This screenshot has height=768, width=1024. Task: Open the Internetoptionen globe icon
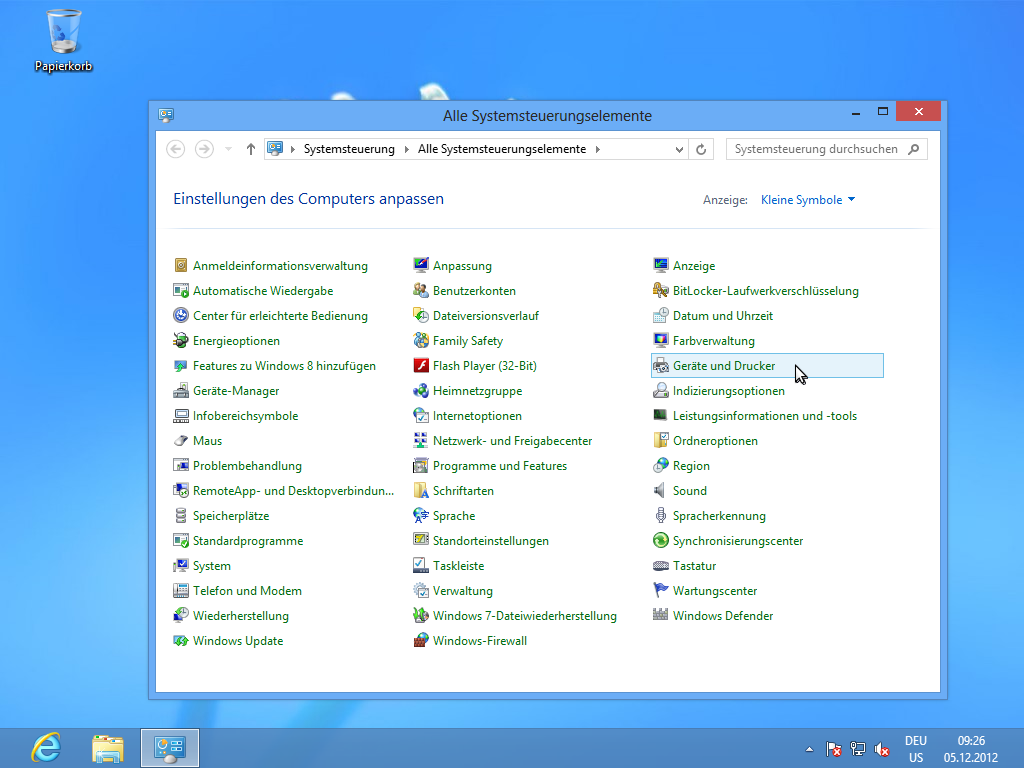421,415
